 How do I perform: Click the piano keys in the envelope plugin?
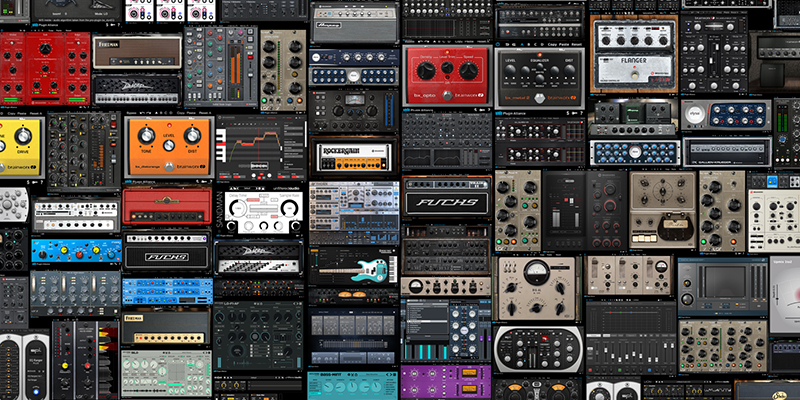tap(221, 145)
